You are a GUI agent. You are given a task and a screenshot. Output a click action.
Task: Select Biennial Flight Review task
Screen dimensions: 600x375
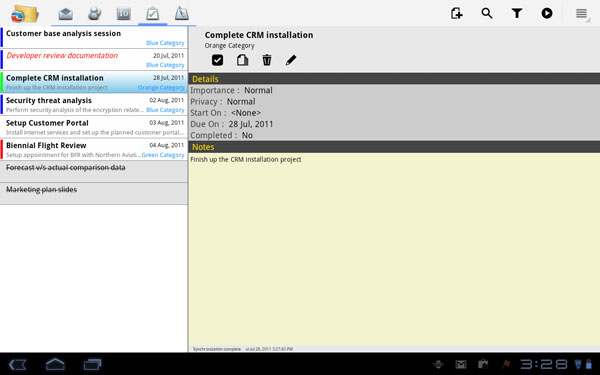pyautogui.click(x=94, y=150)
